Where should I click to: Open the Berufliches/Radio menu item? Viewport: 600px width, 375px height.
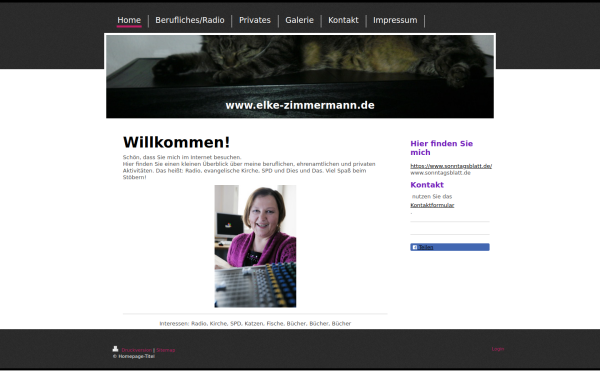click(190, 20)
